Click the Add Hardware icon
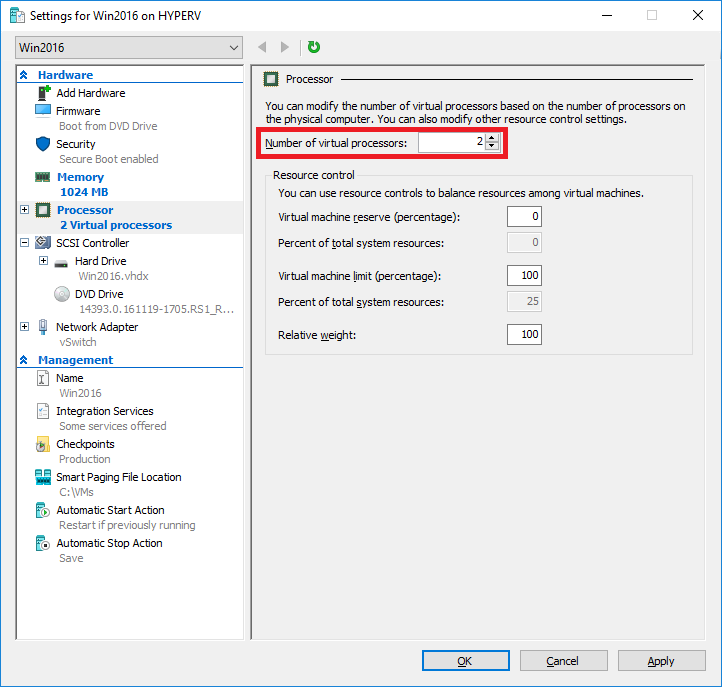 [44, 93]
